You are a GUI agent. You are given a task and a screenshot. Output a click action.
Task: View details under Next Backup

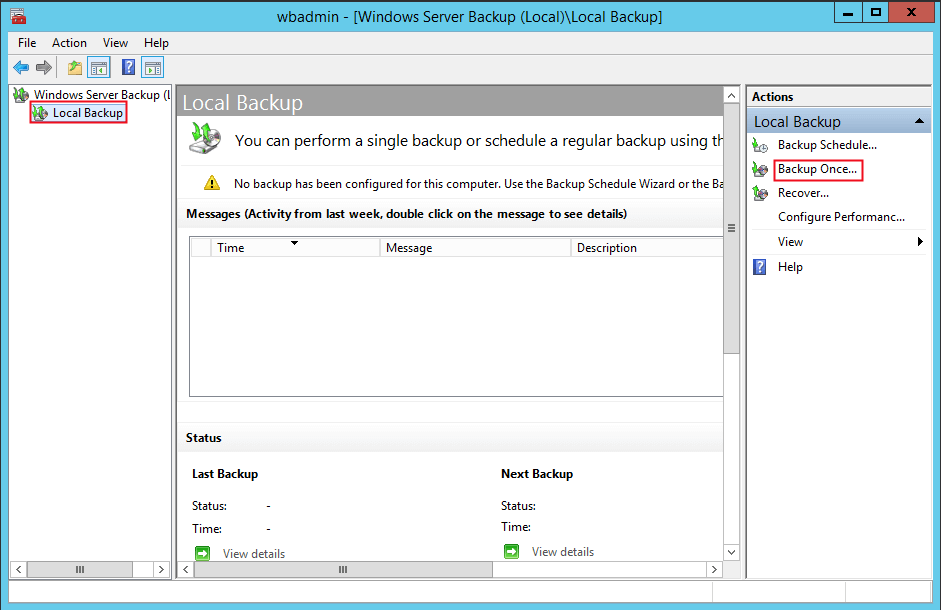click(x=563, y=552)
